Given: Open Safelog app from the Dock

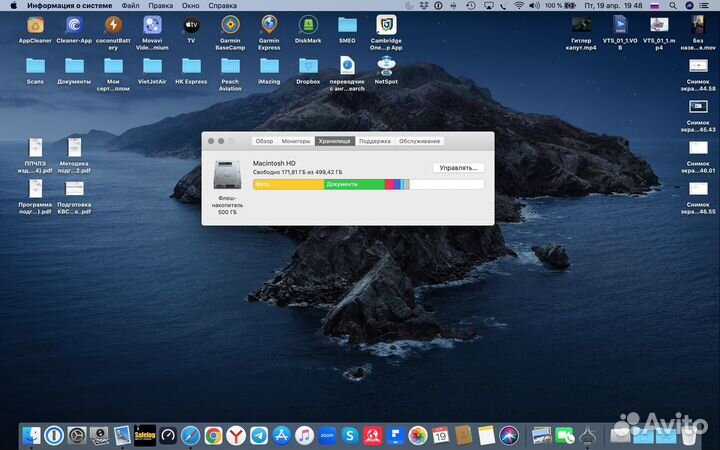Looking at the screenshot, I should tap(145, 435).
